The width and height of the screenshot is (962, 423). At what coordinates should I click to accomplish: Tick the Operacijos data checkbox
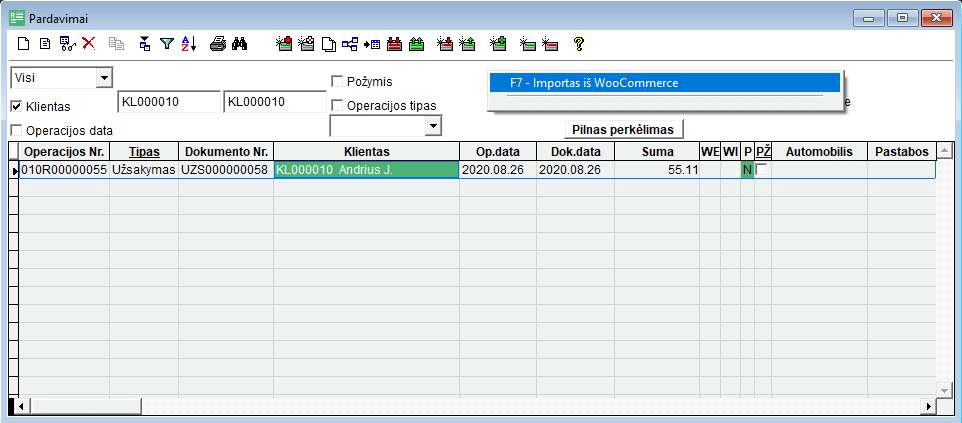pyautogui.click(x=16, y=130)
